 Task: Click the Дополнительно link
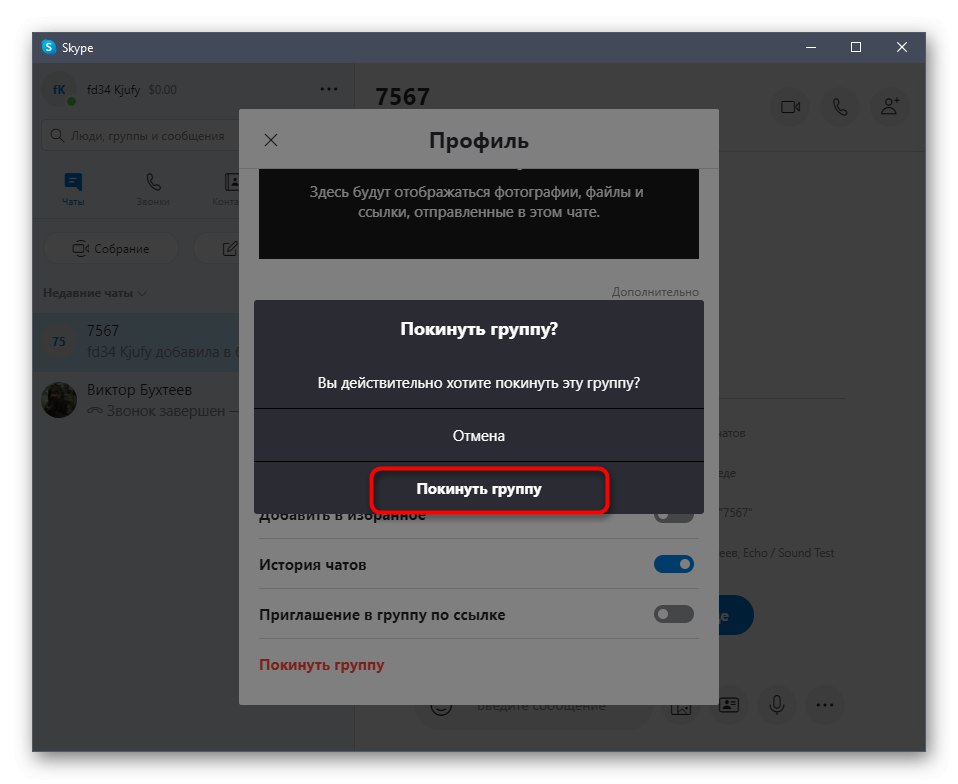655,292
